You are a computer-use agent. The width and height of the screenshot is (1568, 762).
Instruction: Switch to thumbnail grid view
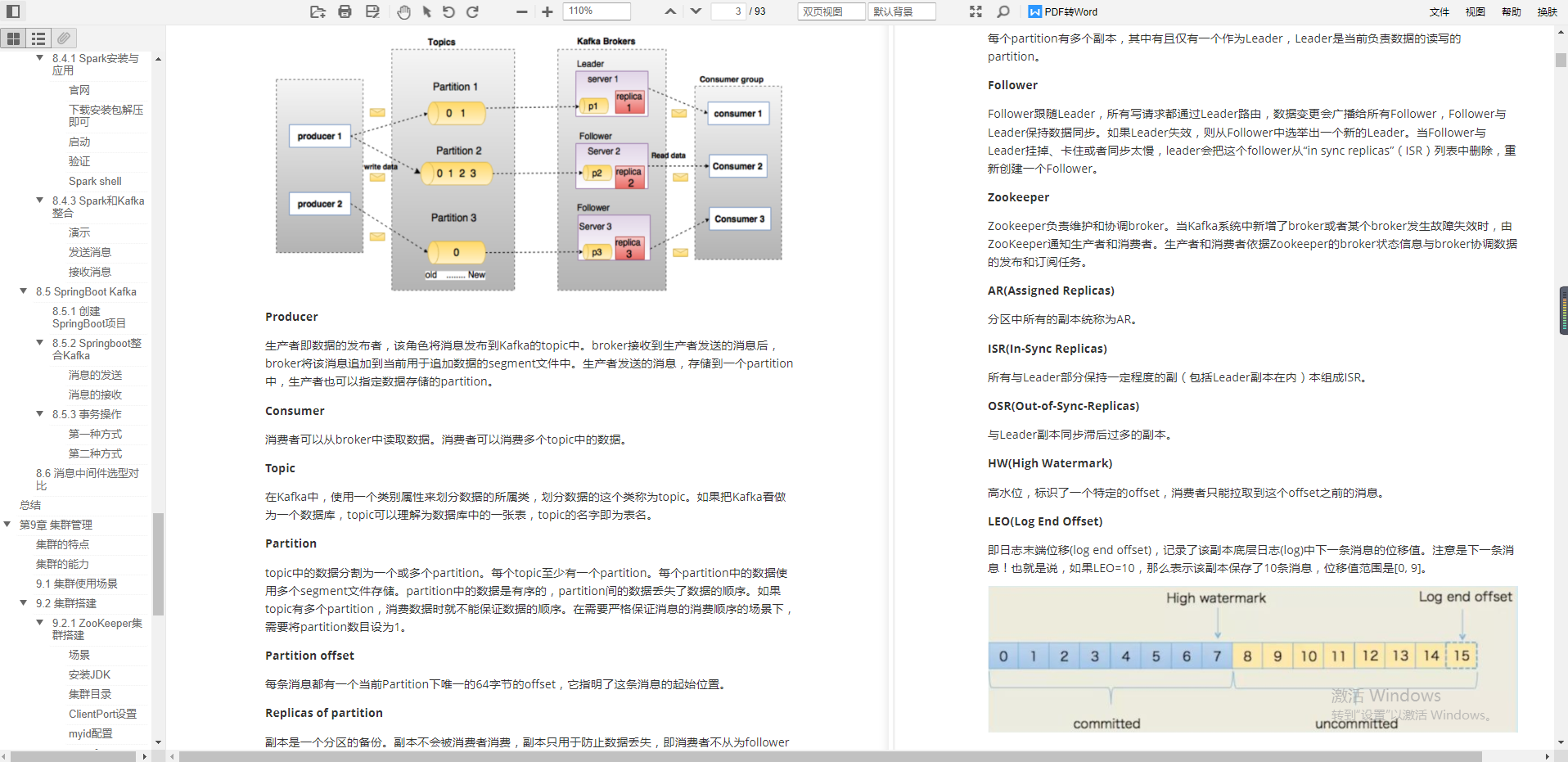click(13, 38)
